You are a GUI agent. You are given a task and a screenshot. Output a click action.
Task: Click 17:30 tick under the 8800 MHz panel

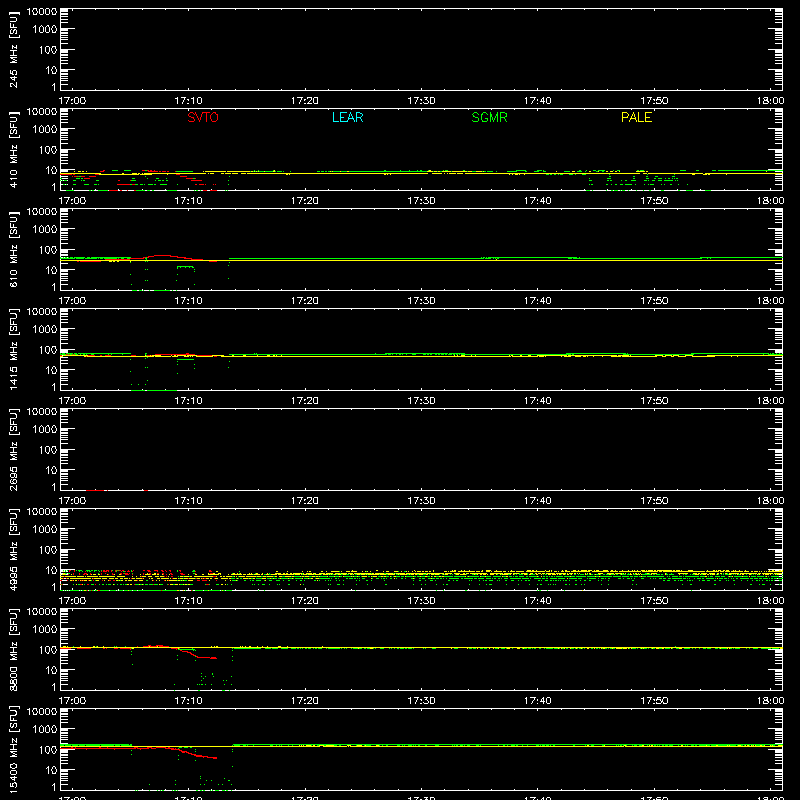tap(421, 701)
